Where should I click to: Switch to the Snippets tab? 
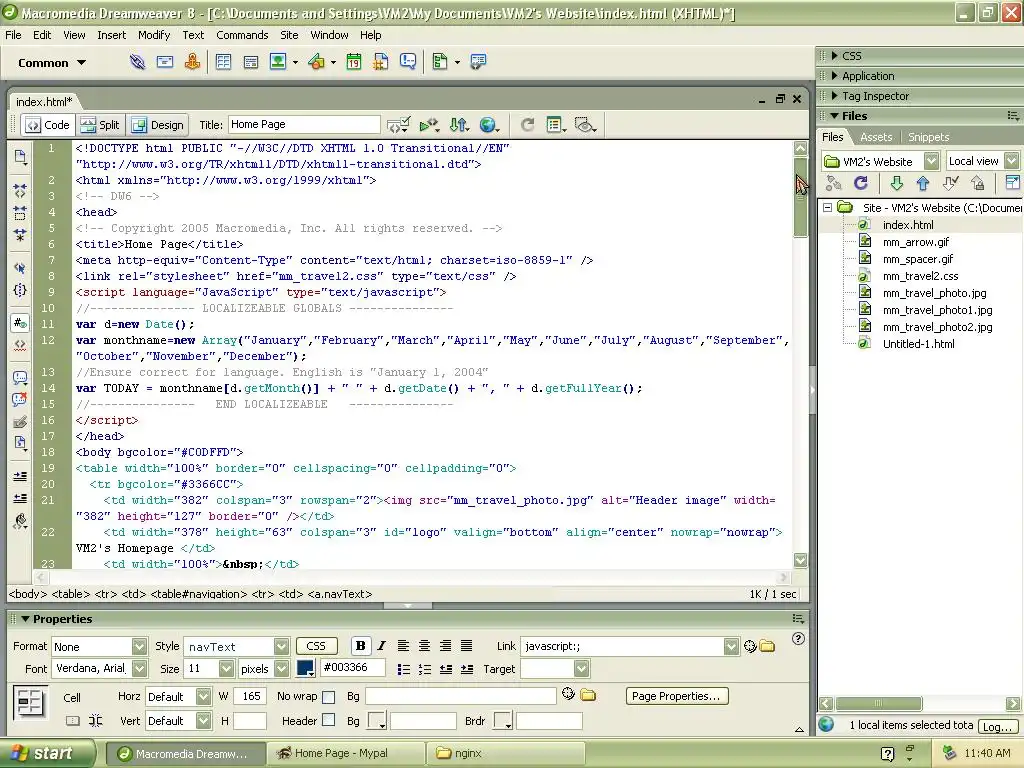pos(929,137)
